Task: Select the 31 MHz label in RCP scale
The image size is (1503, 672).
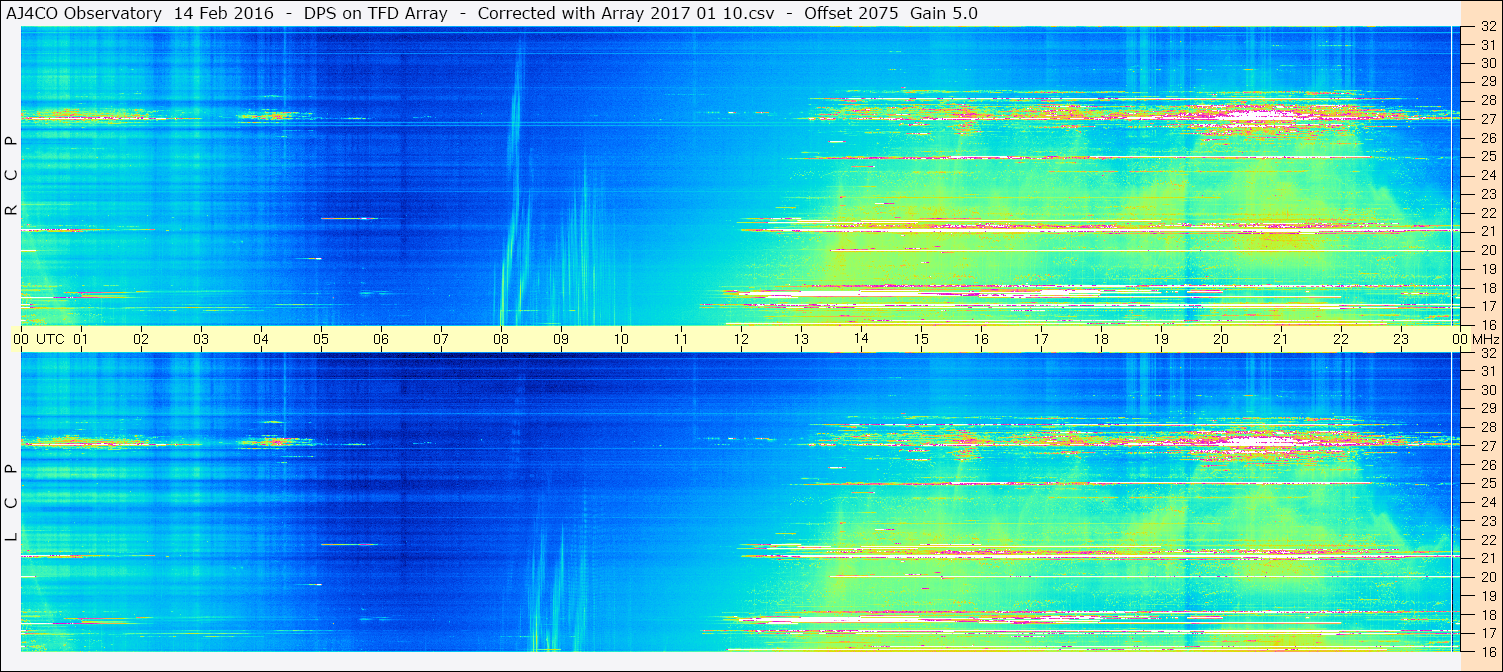Action: tap(1487, 45)
